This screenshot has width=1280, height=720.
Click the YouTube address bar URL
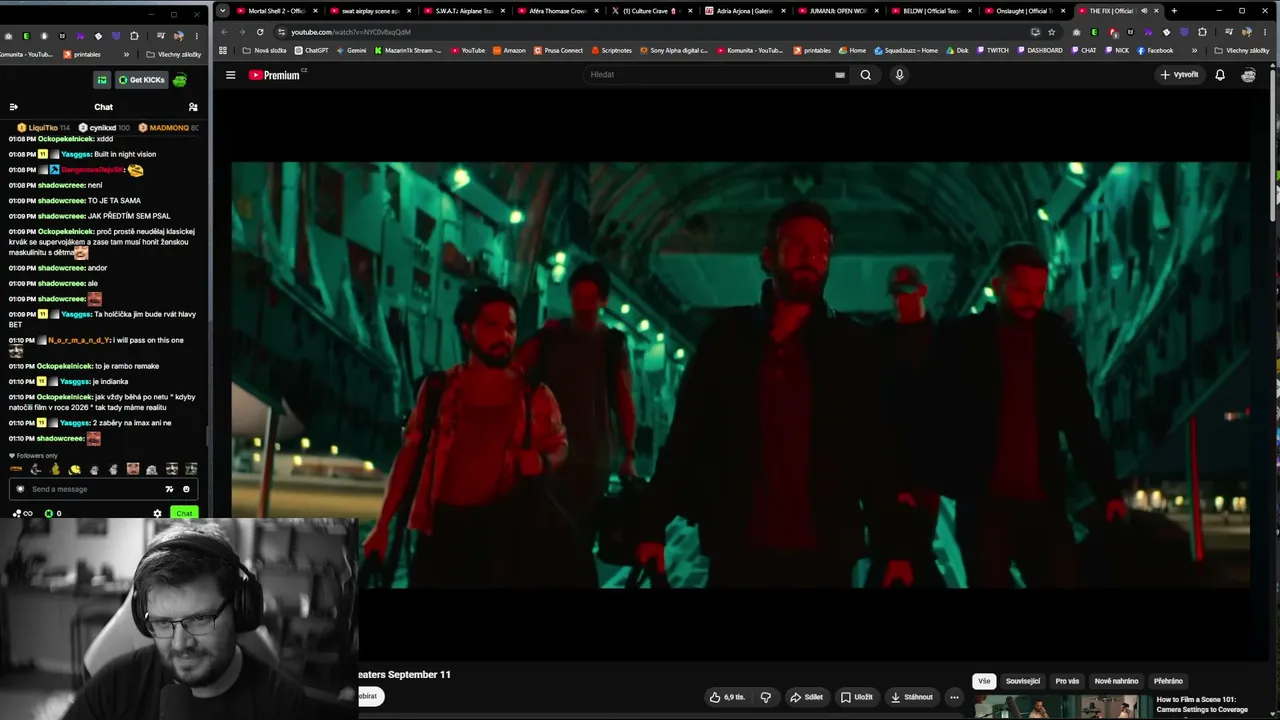(x=351, y=32)
